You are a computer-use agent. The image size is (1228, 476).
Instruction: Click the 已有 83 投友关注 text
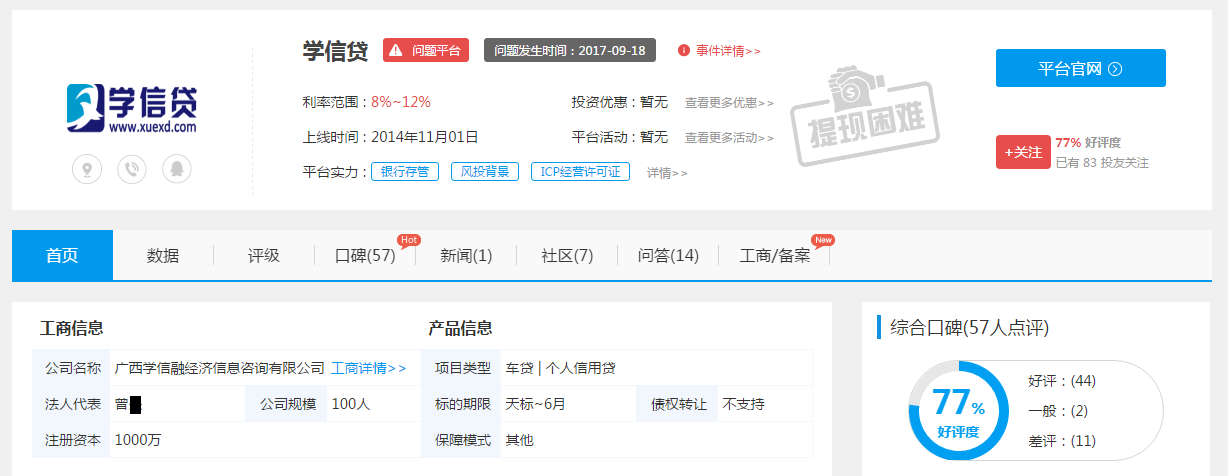tap(1102, 162)
